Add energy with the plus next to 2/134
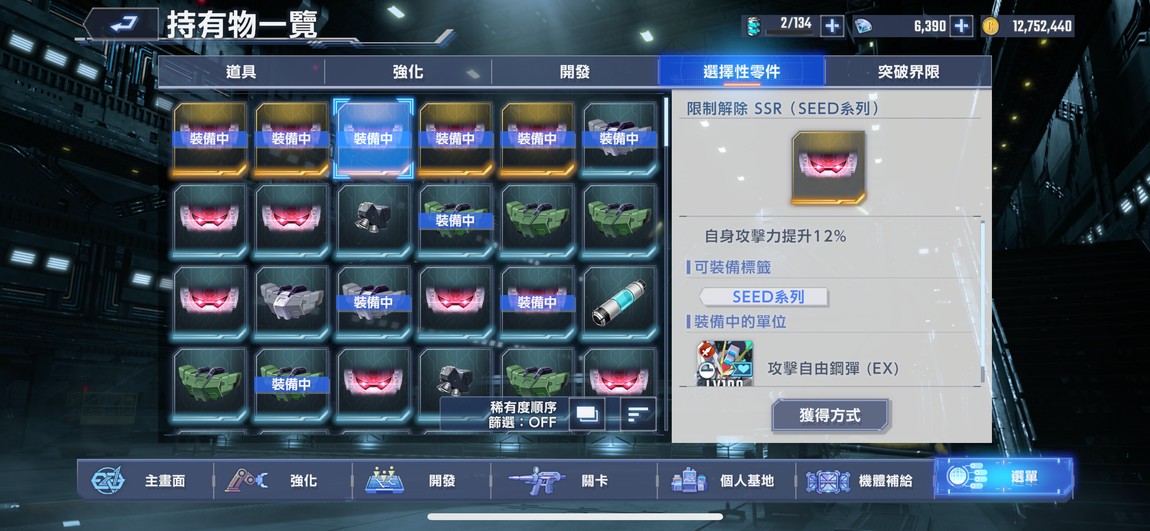Screen dimensions: 1150x531 [831, 26]
